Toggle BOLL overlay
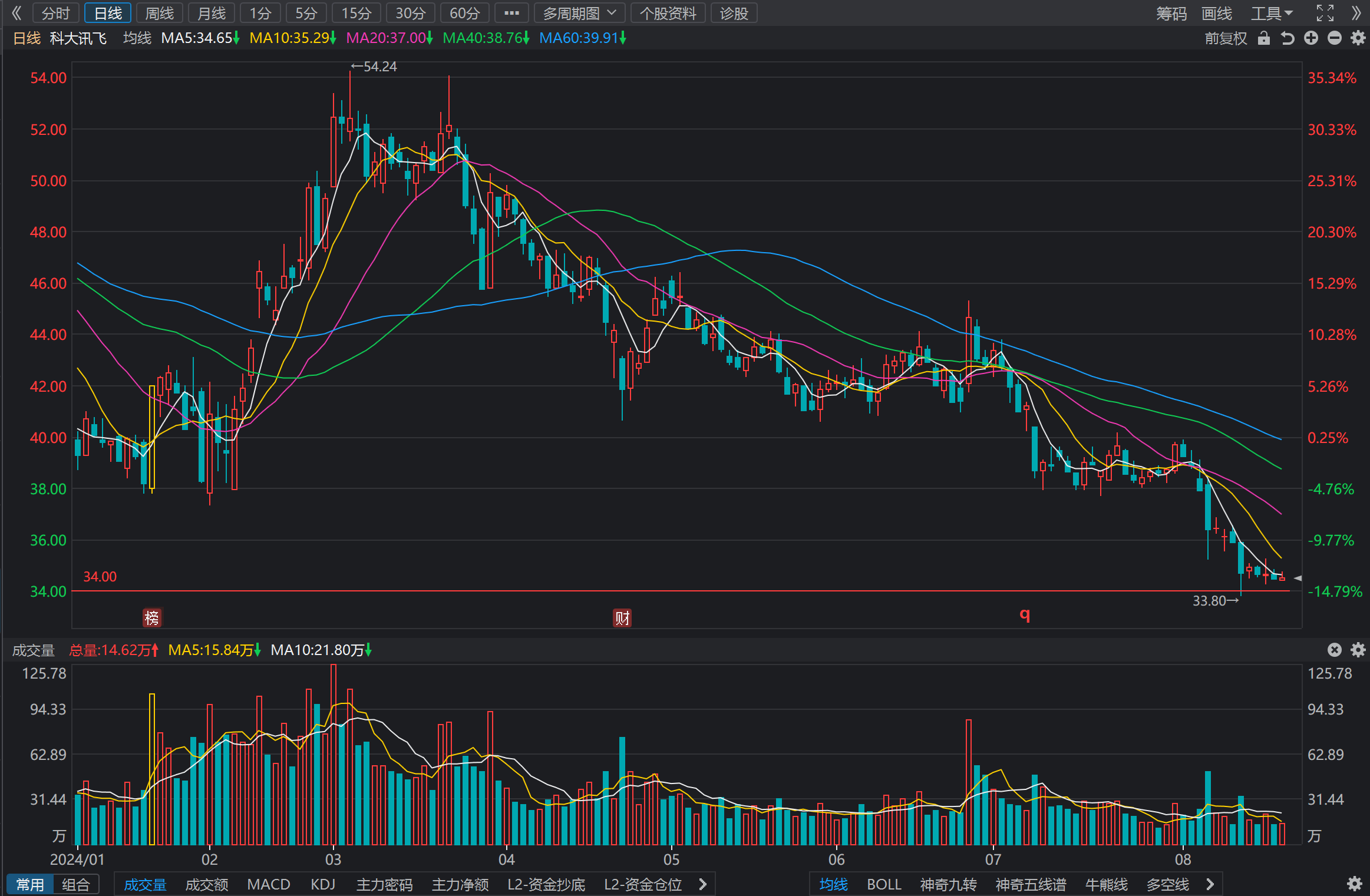Image resolution: width=1370 pixels, height=896 pixels. (884, 884)
